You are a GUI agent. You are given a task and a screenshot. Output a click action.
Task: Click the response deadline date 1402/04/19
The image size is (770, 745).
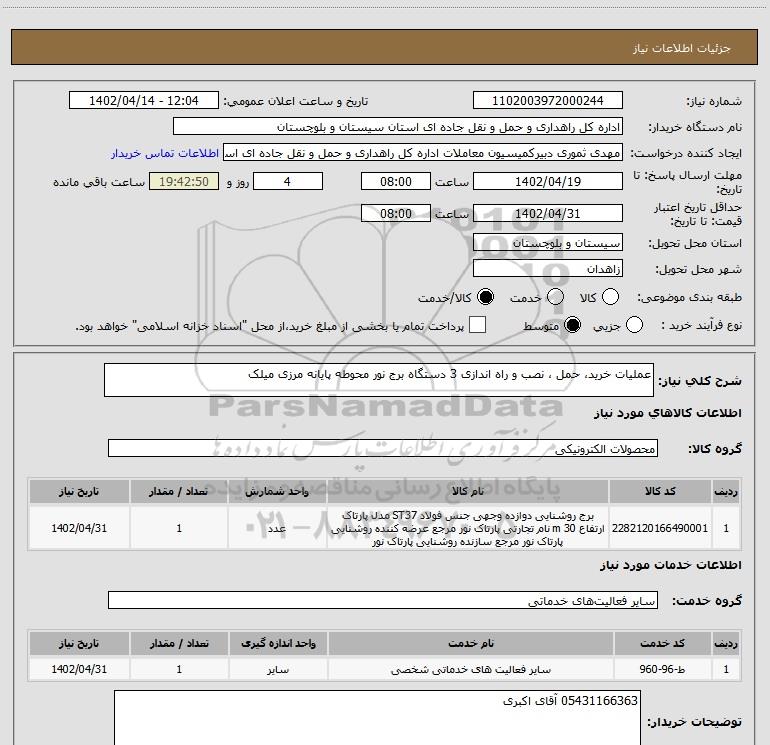click(548, 181)
